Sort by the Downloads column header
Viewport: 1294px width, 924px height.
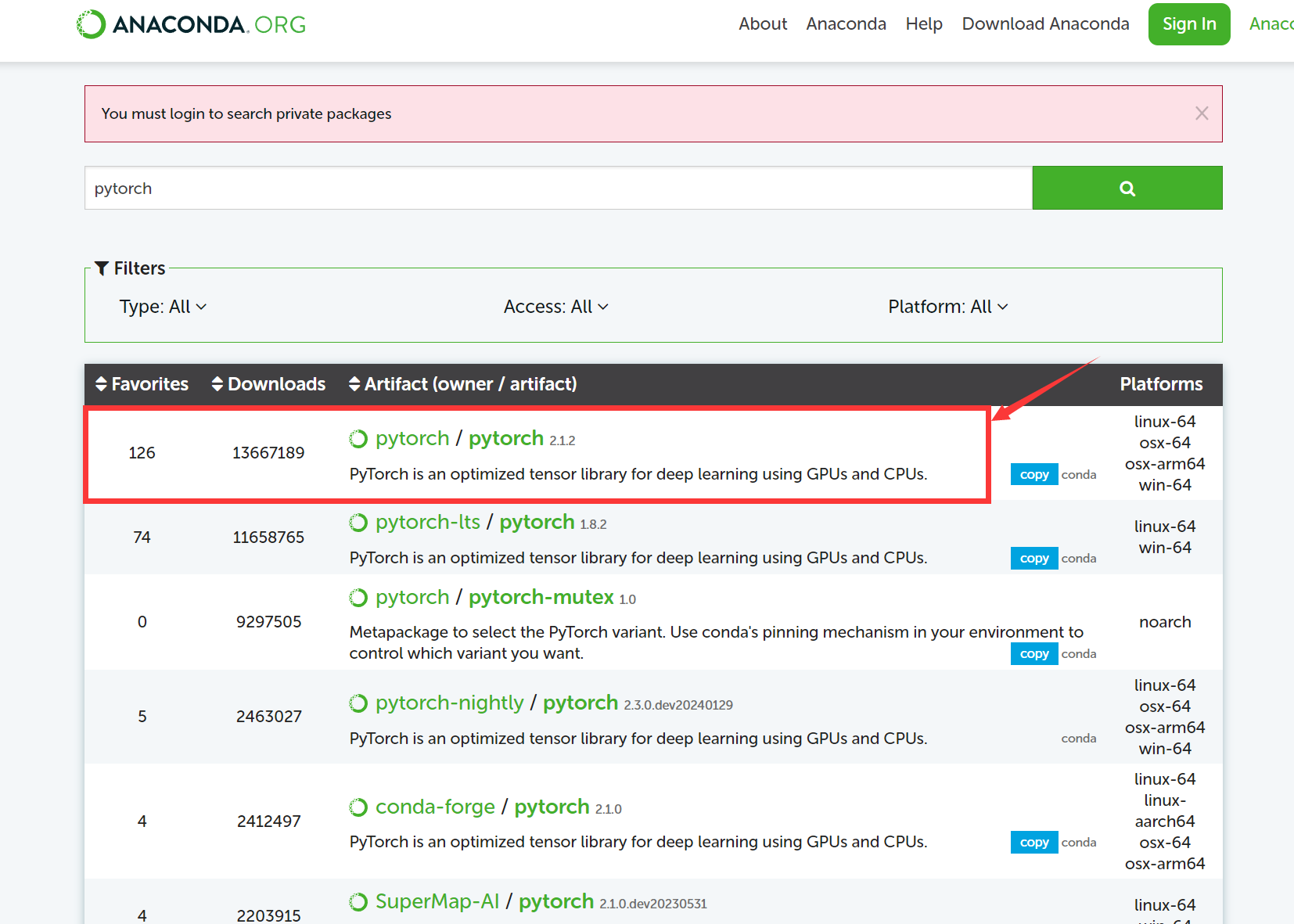tap(269, 384)
